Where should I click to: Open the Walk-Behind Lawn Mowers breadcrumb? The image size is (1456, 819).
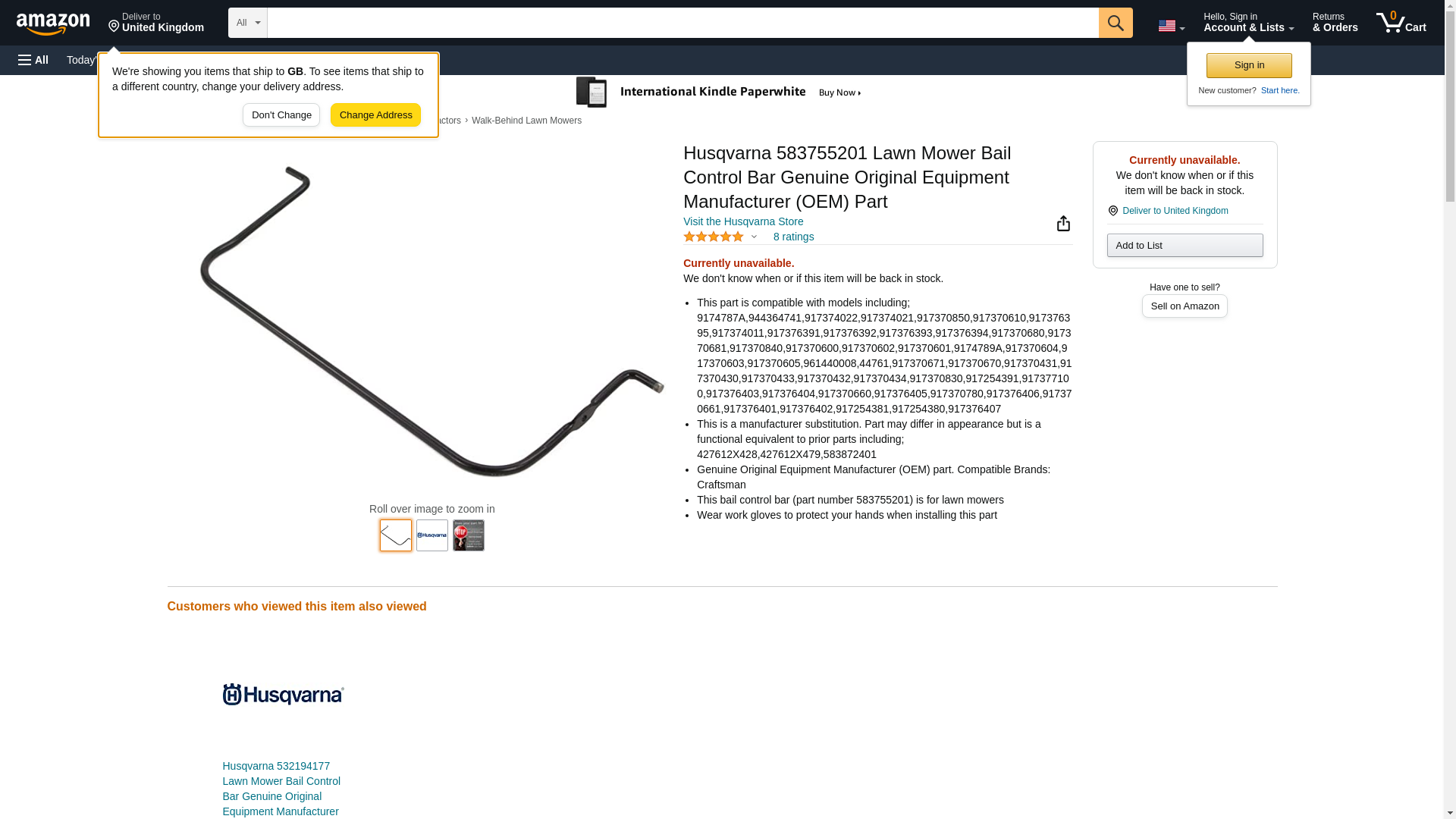pyautogui.click(x=526, y=121)
